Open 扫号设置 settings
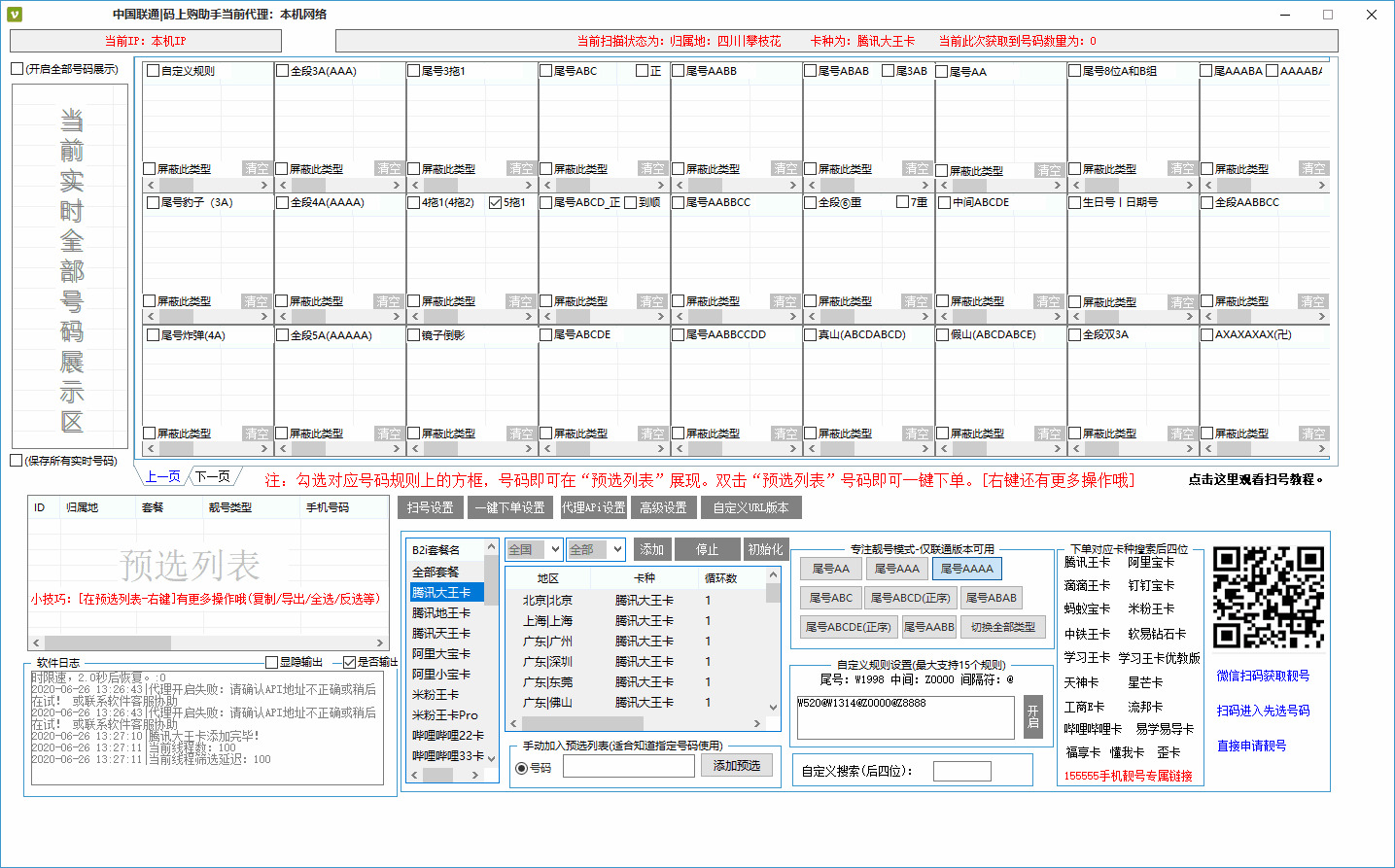This screenshot has width=1395, height=868. tap(430, 507)
